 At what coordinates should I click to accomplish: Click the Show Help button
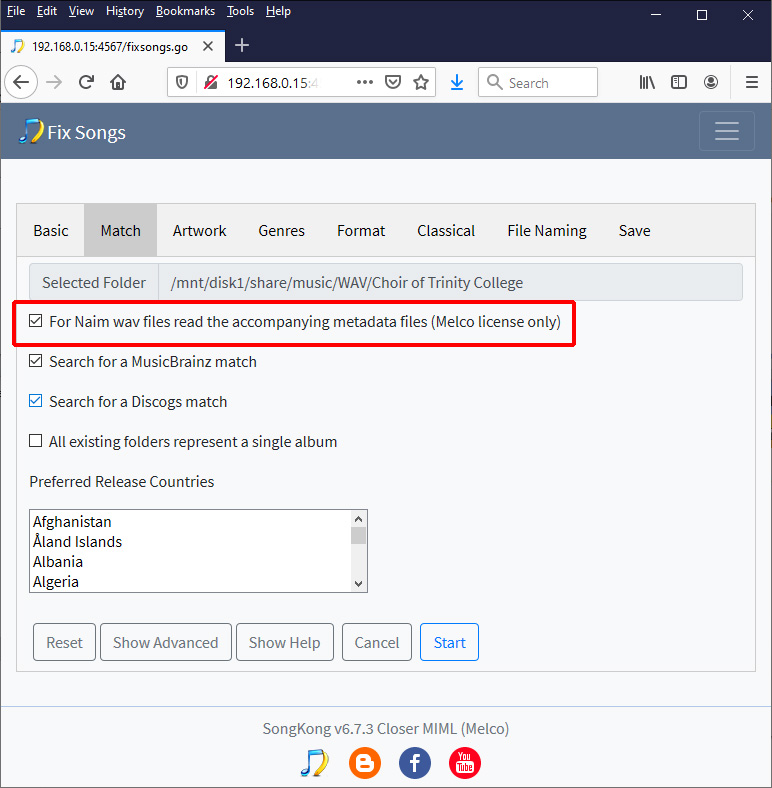[284, 642]
